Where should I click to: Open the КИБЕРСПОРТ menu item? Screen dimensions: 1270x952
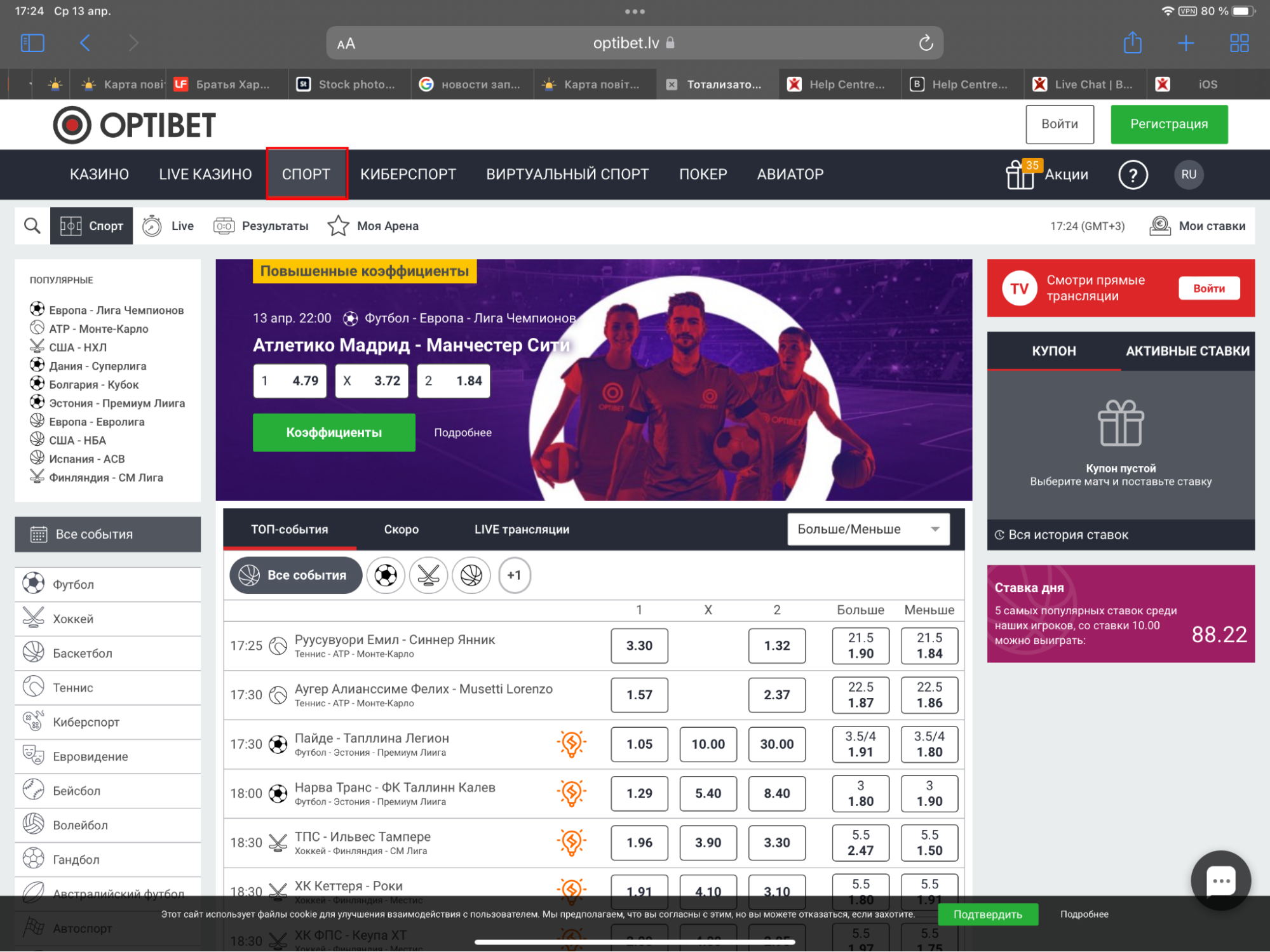(x=408, y=174)
